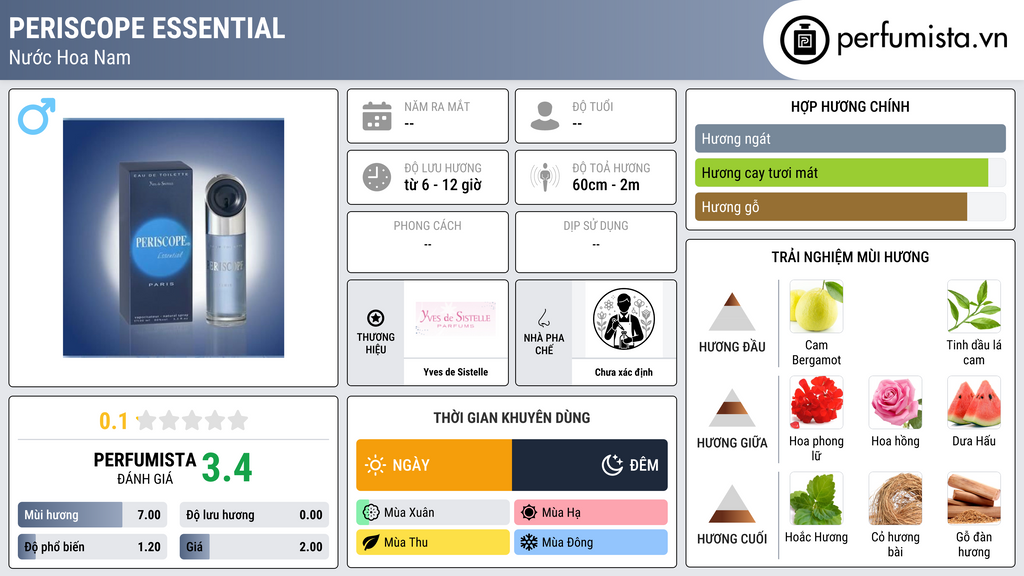The width and height of the screenshot is (1024, 576).
Task: Click the clock icon beside Độ lưu hương
Action: 377,177
